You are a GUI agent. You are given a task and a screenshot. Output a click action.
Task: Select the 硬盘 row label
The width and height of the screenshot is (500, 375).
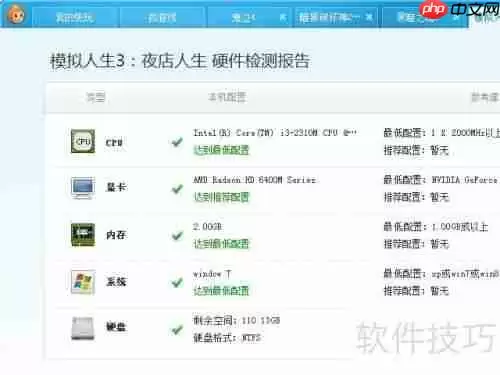click(116, 327)
